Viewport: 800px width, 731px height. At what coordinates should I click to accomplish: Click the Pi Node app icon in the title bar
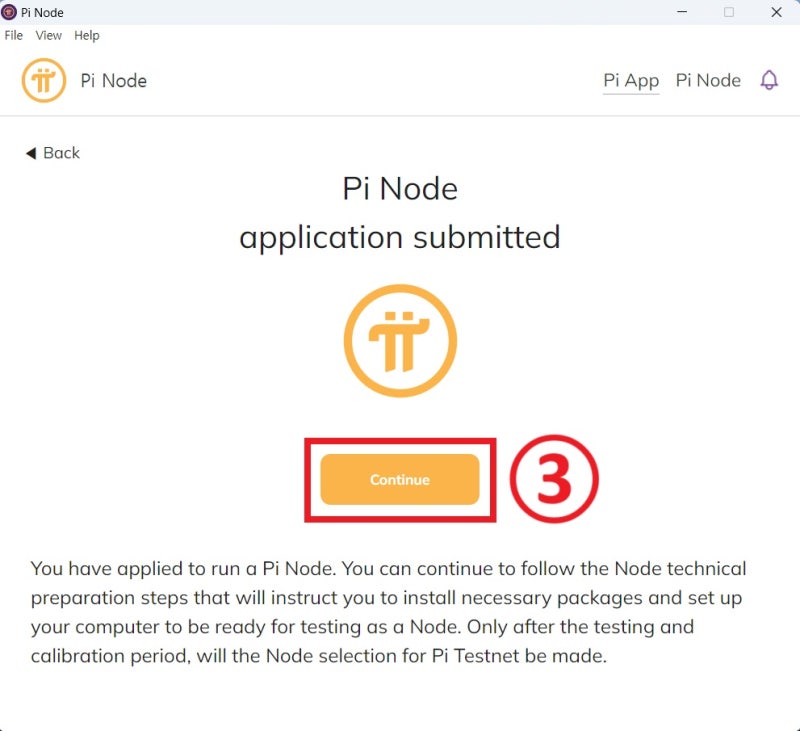[x=9, y=12]
